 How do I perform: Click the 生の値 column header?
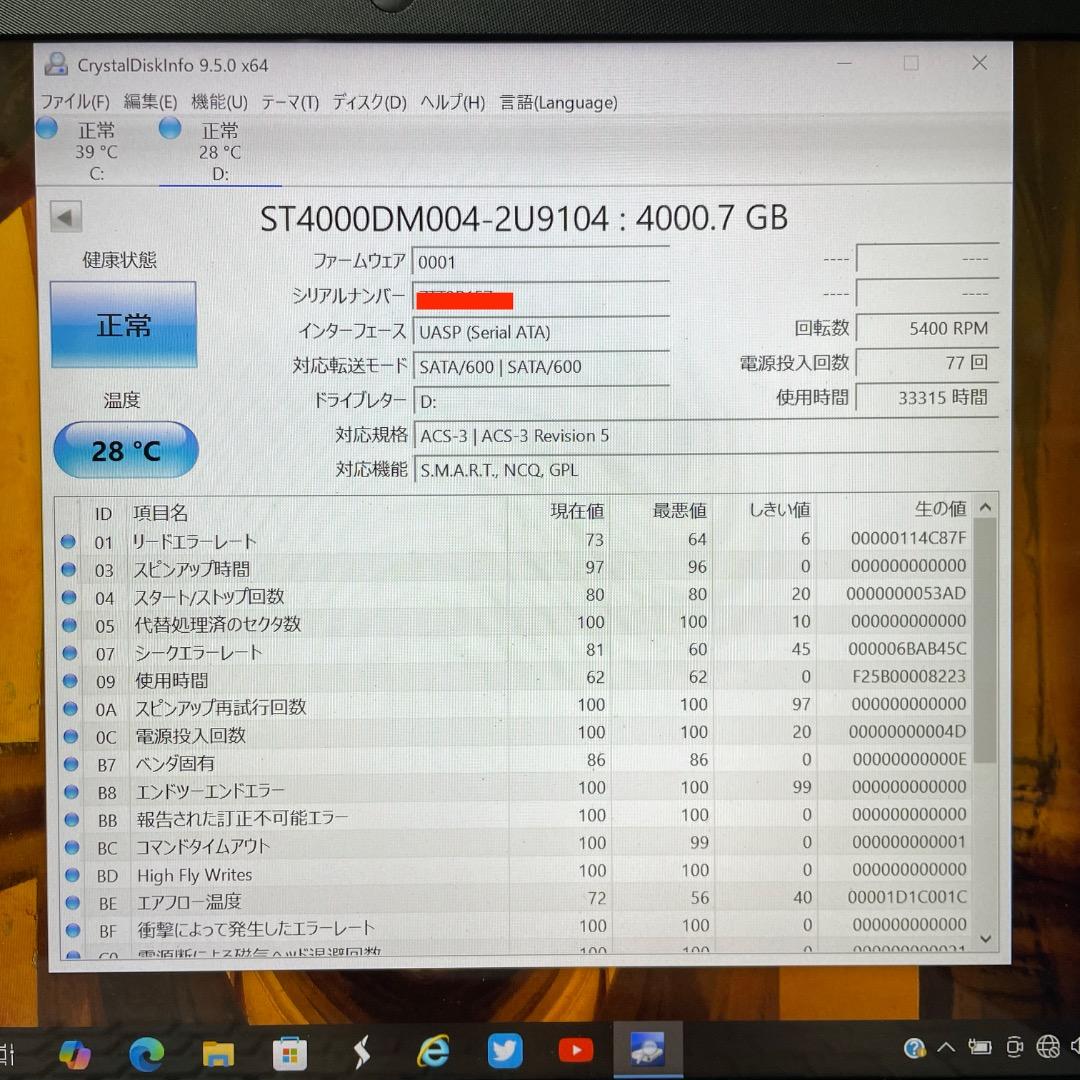(940, 509)
